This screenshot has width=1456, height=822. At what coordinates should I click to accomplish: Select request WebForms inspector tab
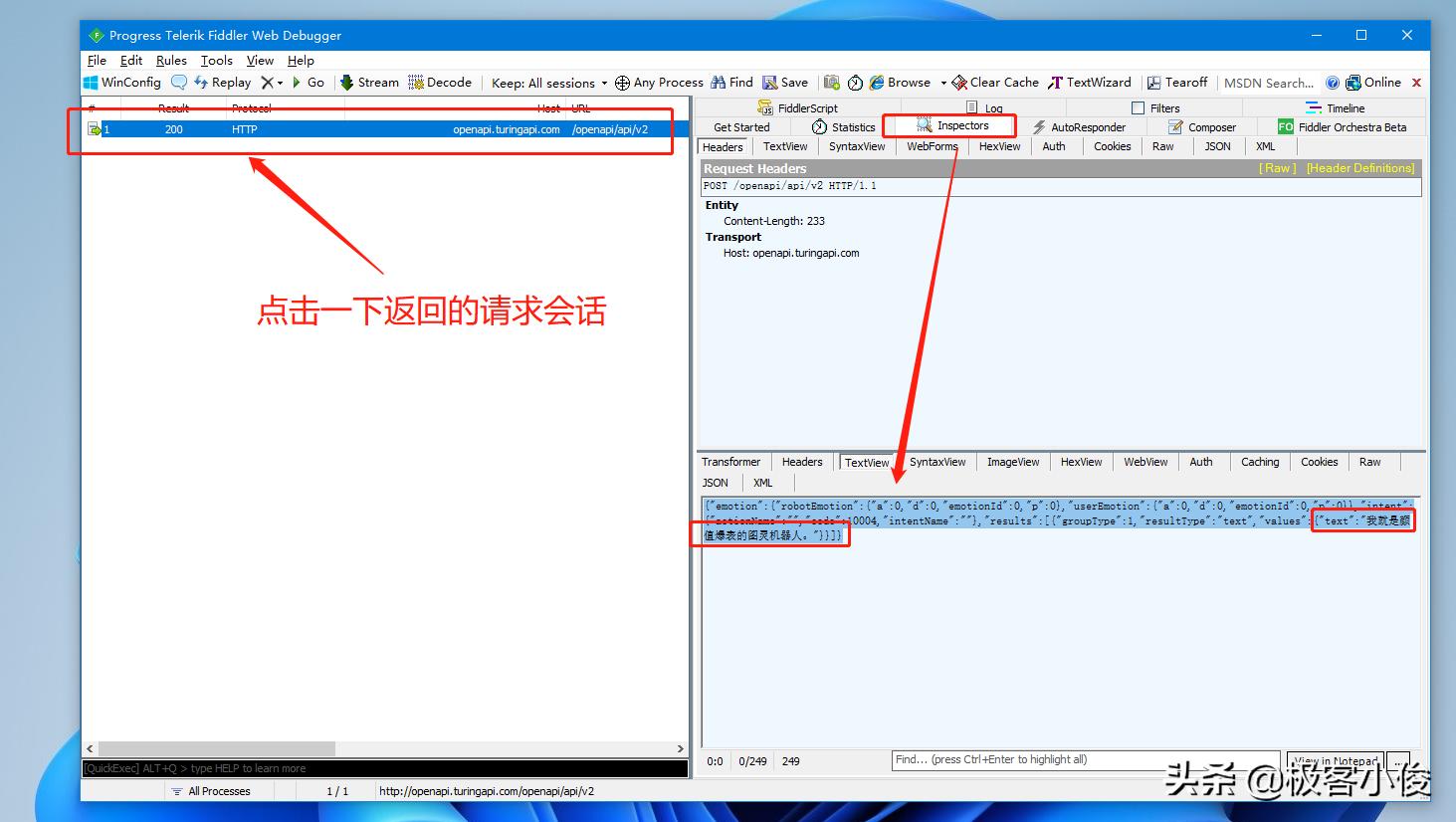pos(933,146)
